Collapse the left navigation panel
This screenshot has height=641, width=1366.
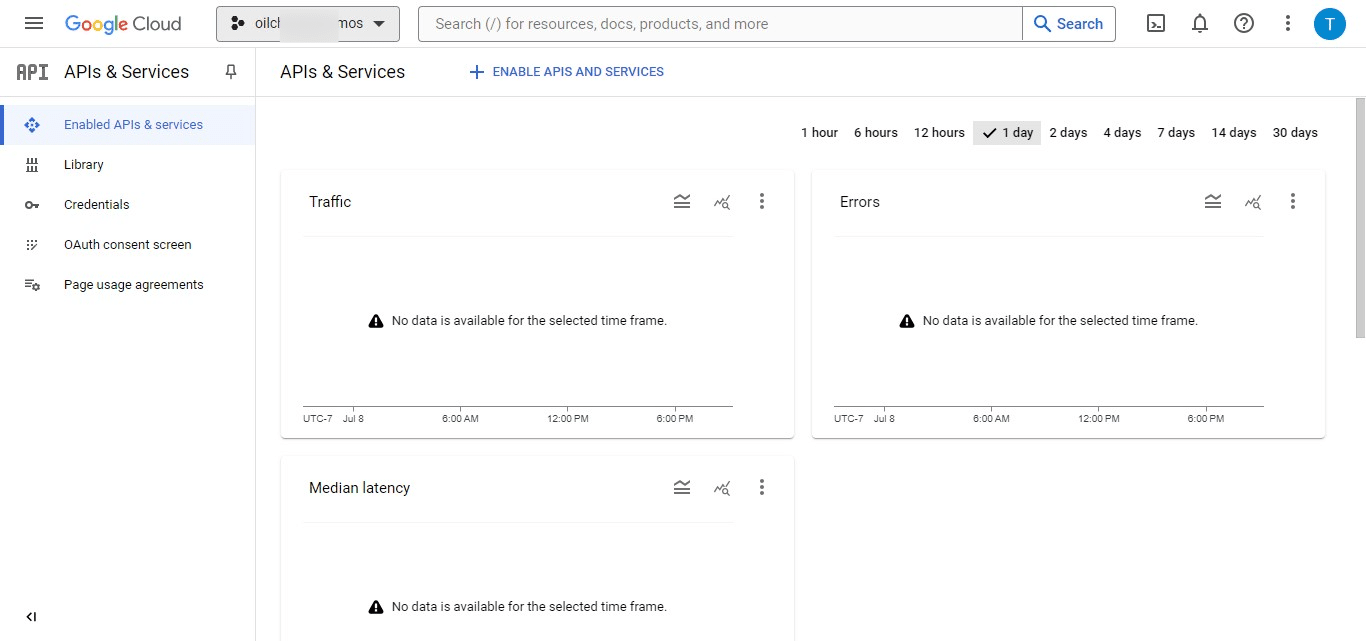[x=31, y=616]
